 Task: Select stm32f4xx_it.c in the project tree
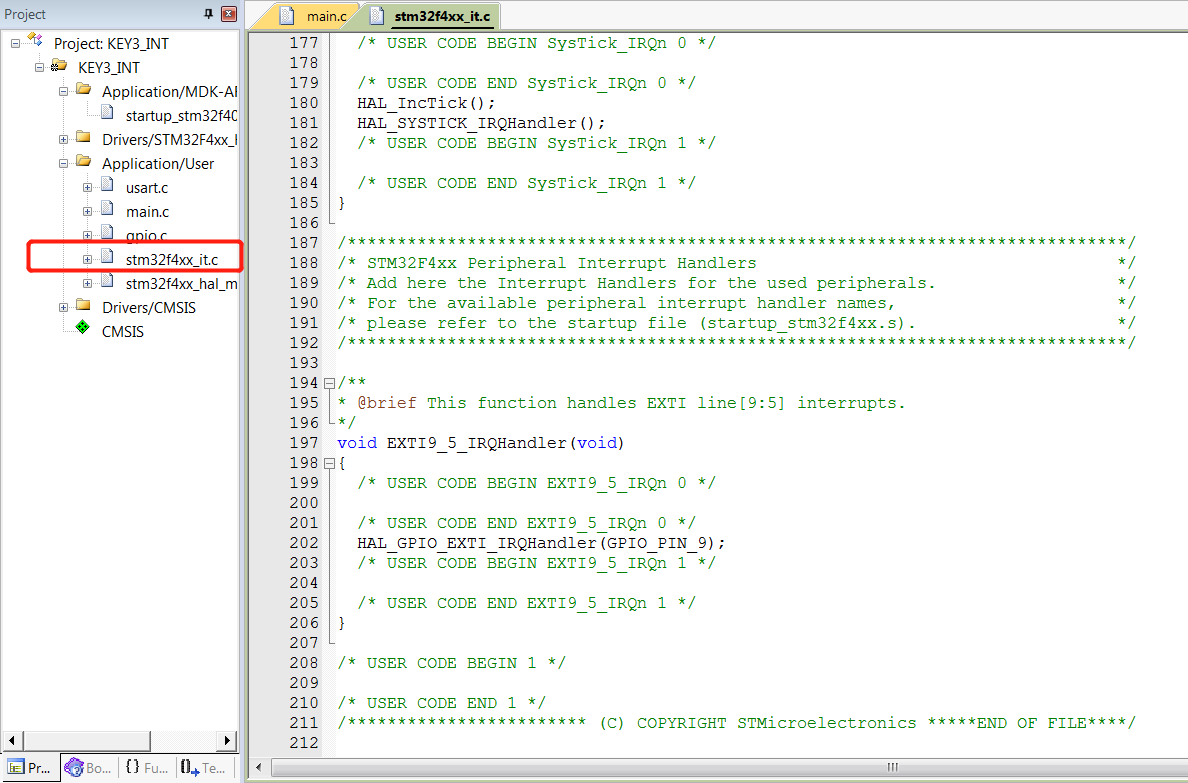[172, 259]
